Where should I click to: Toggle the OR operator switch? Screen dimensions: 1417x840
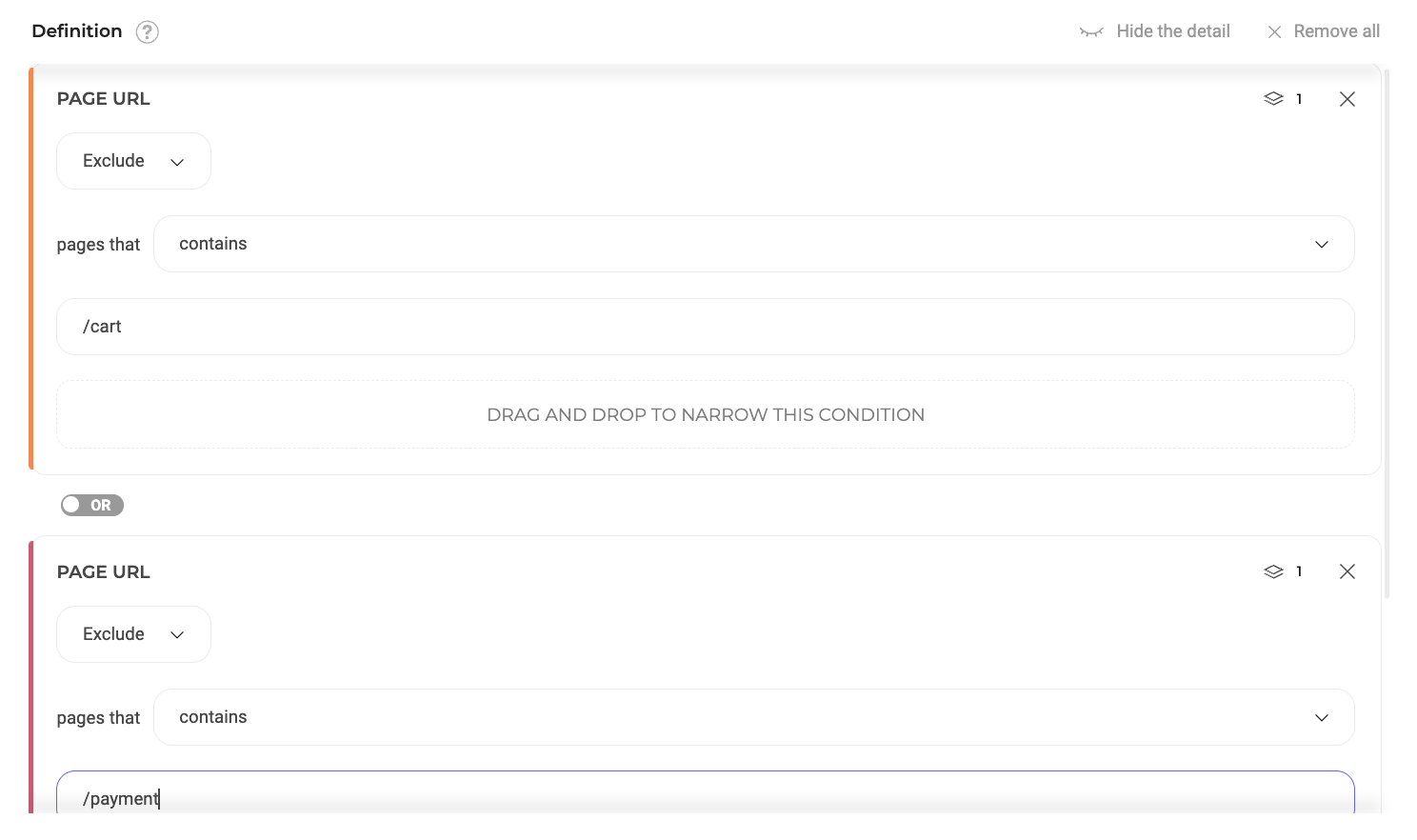click(92, 505)
